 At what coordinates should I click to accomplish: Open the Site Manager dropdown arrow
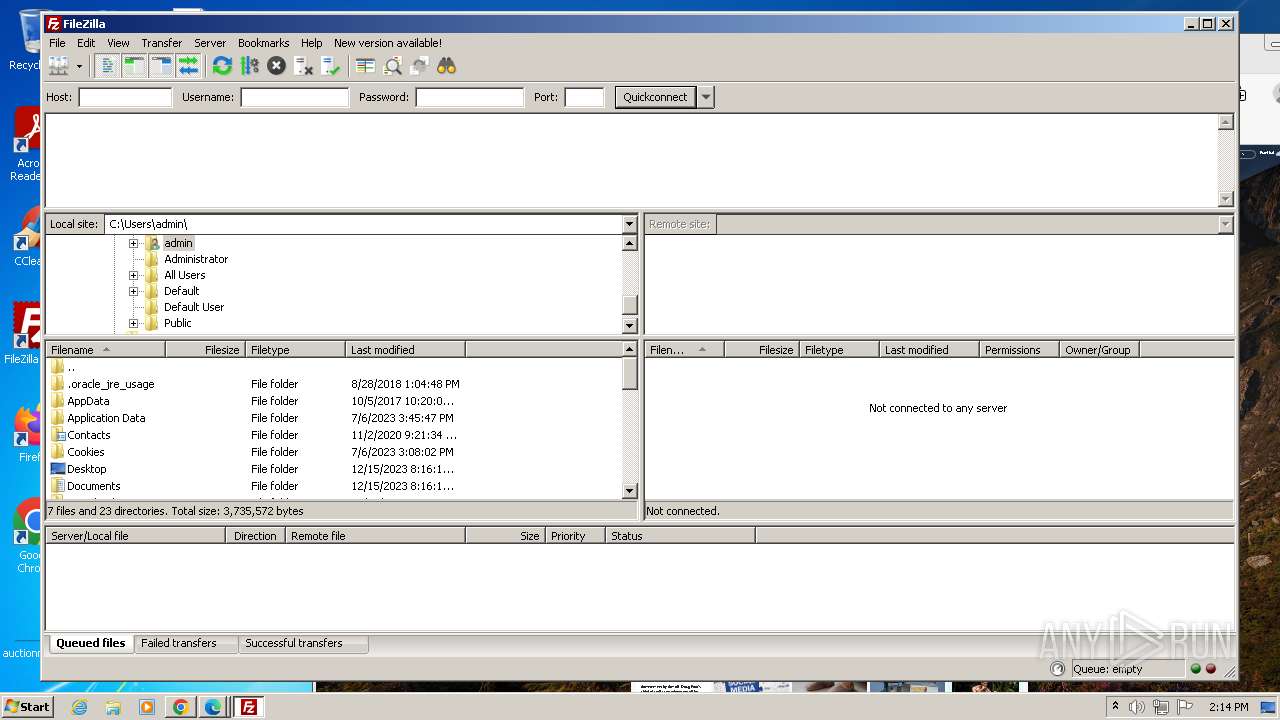tap(79, 66)
